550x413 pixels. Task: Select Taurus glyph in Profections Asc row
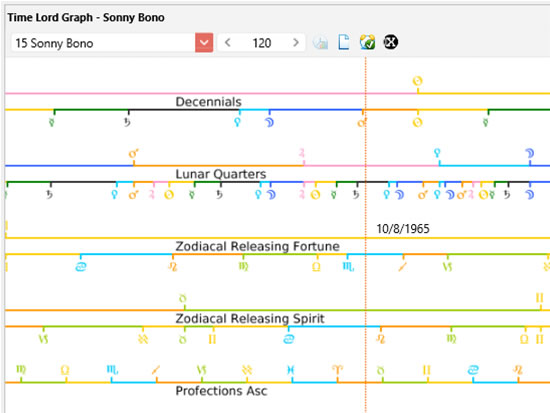(x=381, y=370)
